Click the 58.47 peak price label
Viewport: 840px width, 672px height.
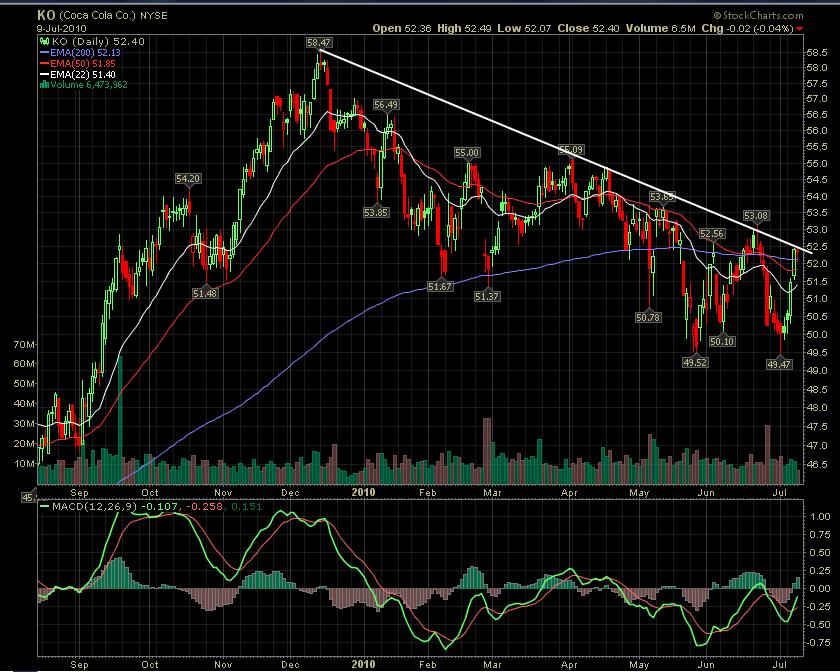(319, 42)
